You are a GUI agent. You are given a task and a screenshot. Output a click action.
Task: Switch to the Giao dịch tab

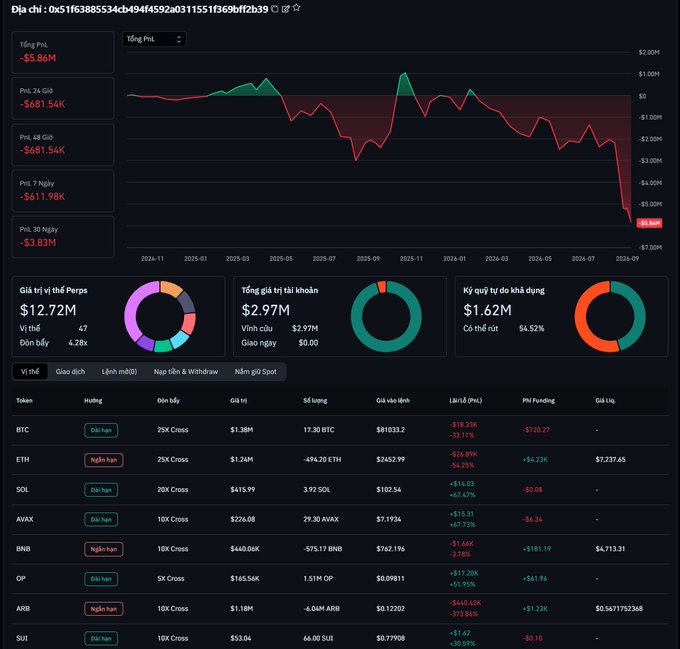tap(70, 372)
